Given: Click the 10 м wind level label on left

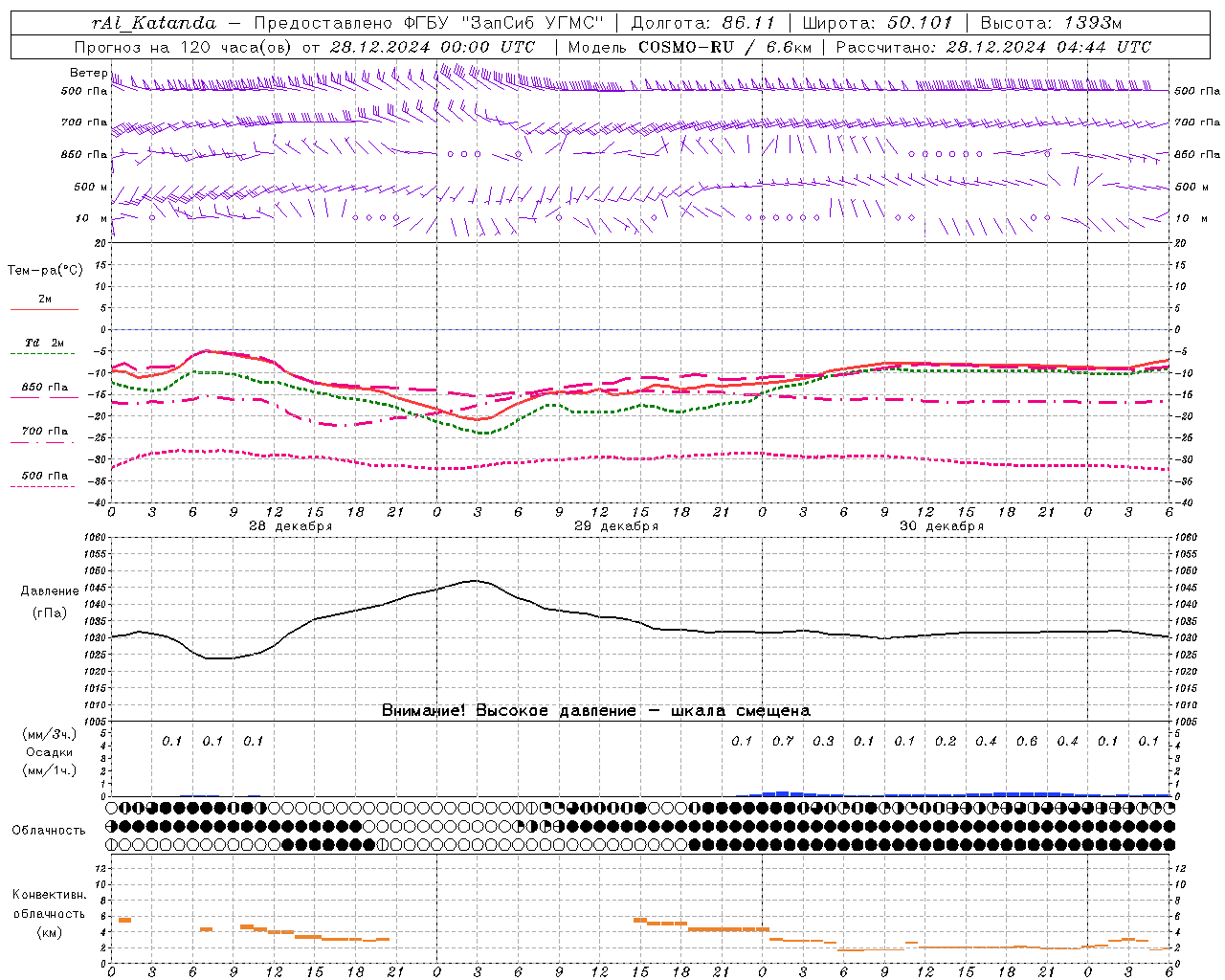Looking at the screenshot, I should point(92,218).
